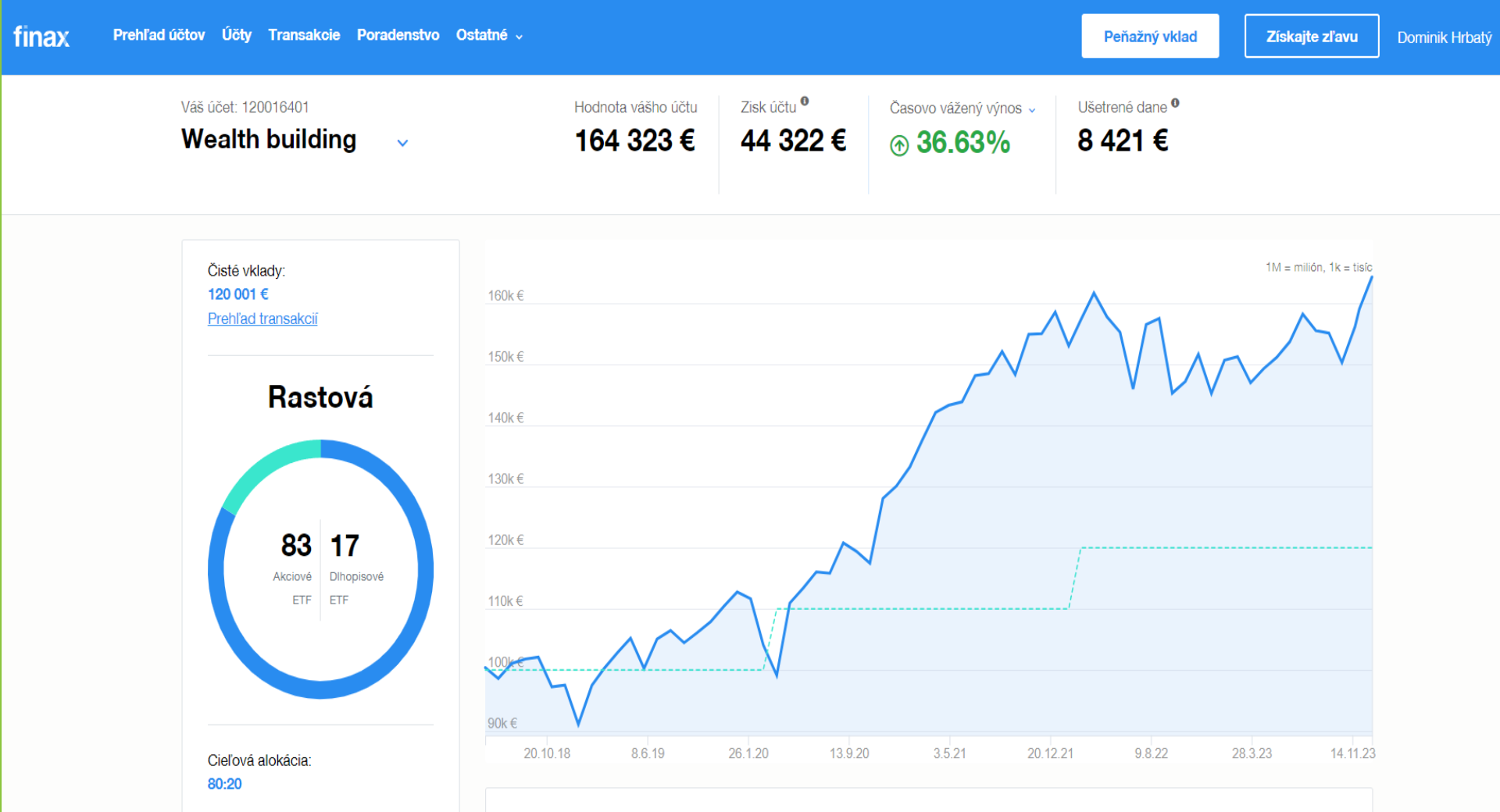This screenshot has width=1500, height=812.
Task: Click info icon next to Ušetrené dane
Action: point(1175,103)
